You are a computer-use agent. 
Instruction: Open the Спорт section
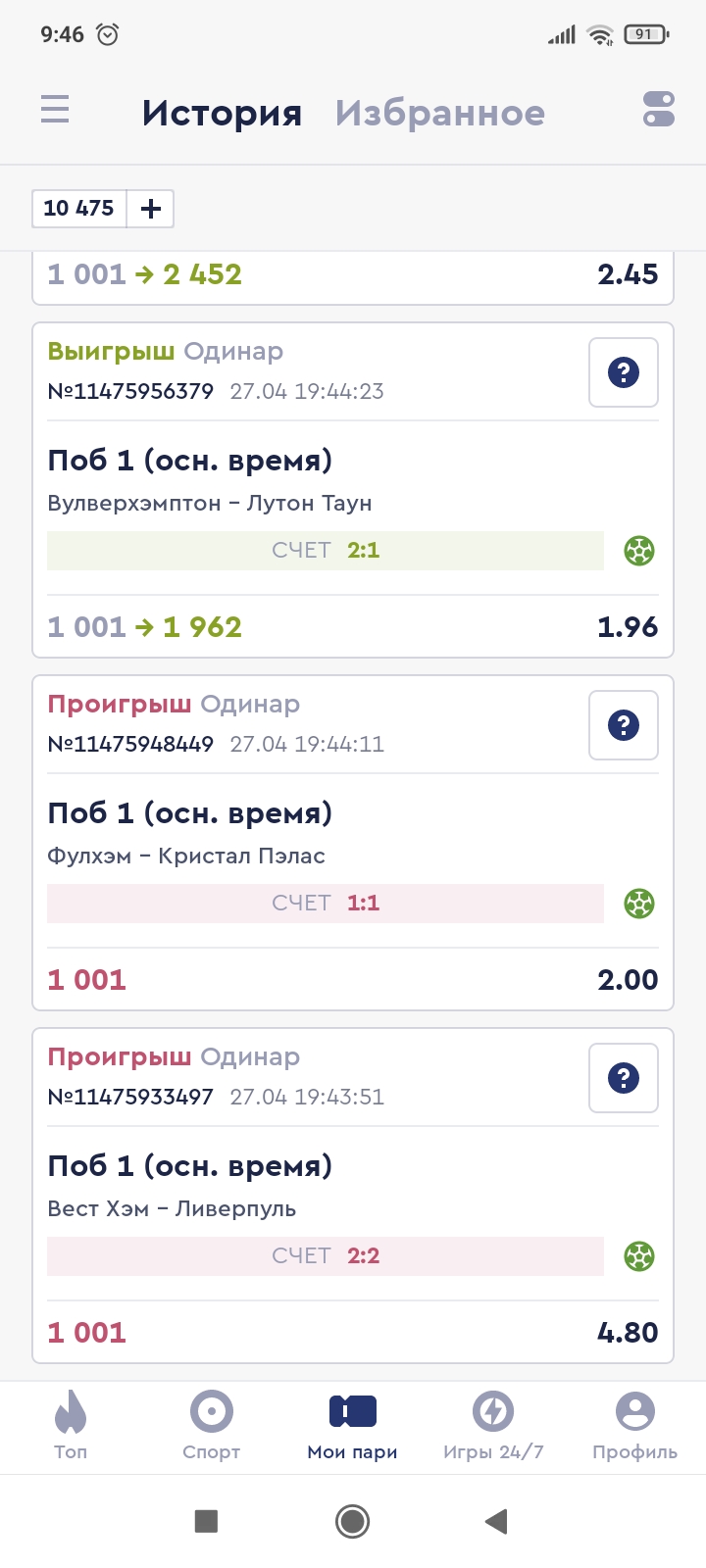point(211,1426)
